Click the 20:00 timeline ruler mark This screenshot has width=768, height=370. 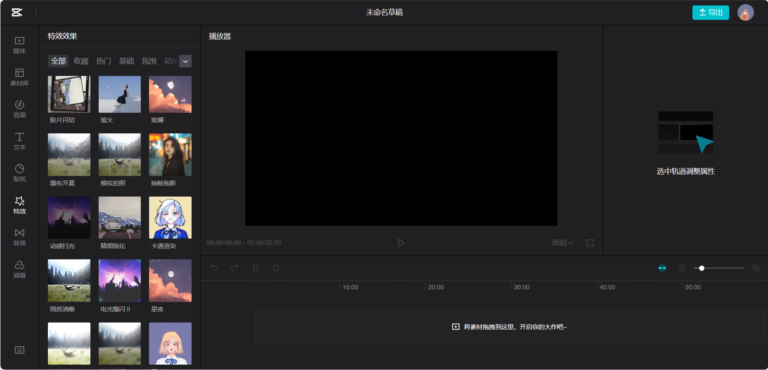click(436, 287)
